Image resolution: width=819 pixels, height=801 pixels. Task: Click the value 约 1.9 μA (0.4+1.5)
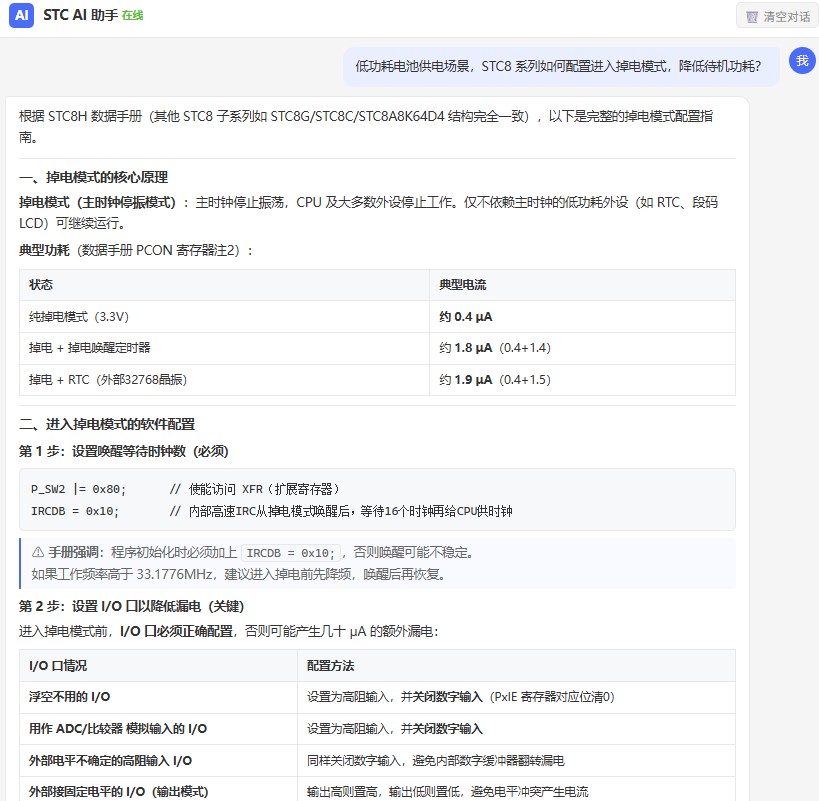495,380
